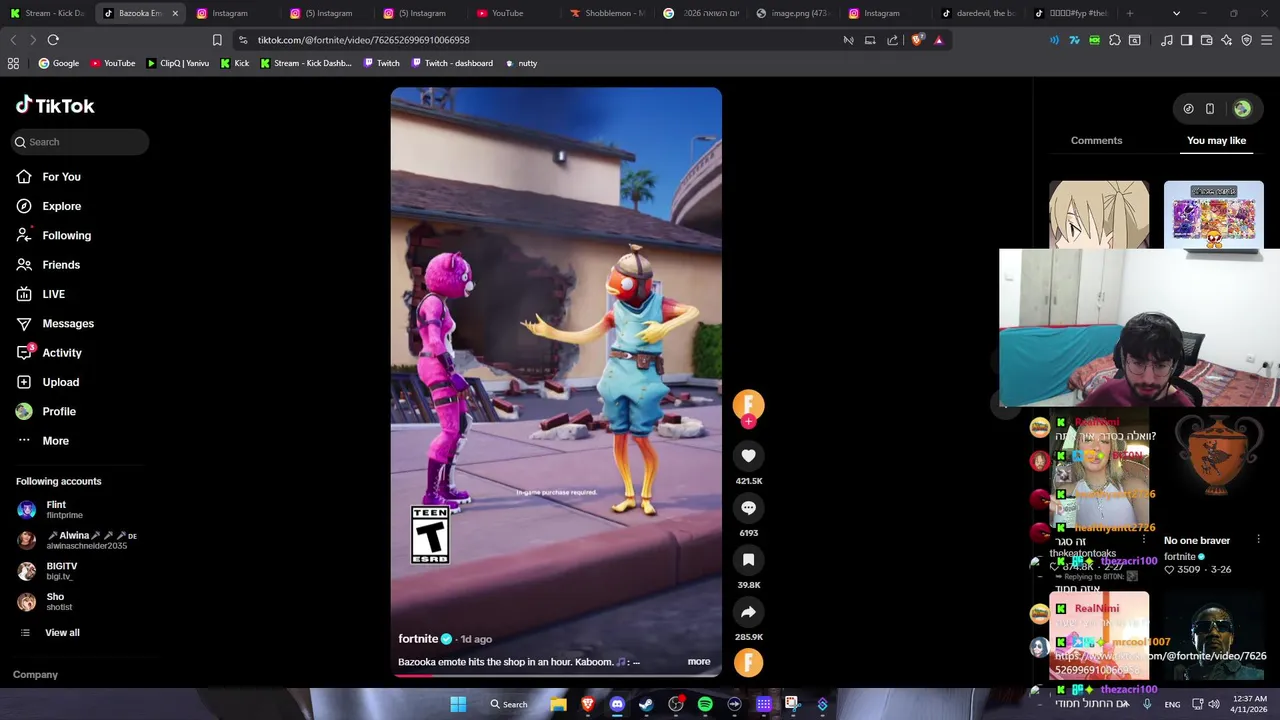Open Leo AI sparkle icon
1280x720 pixels.
click(x=1226, y=40)
